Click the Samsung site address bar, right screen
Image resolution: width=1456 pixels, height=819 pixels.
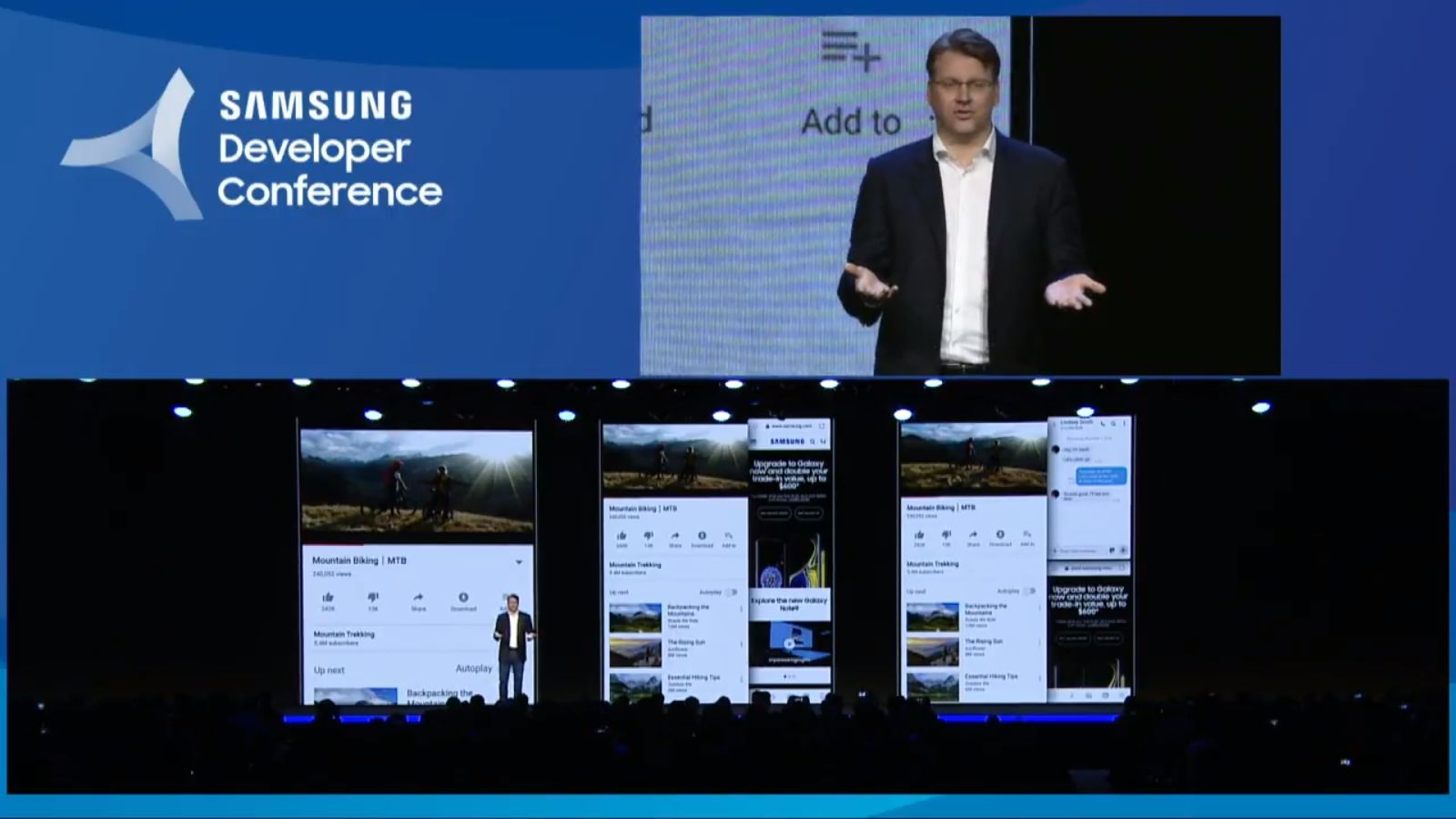click(x=1088, y=568)
